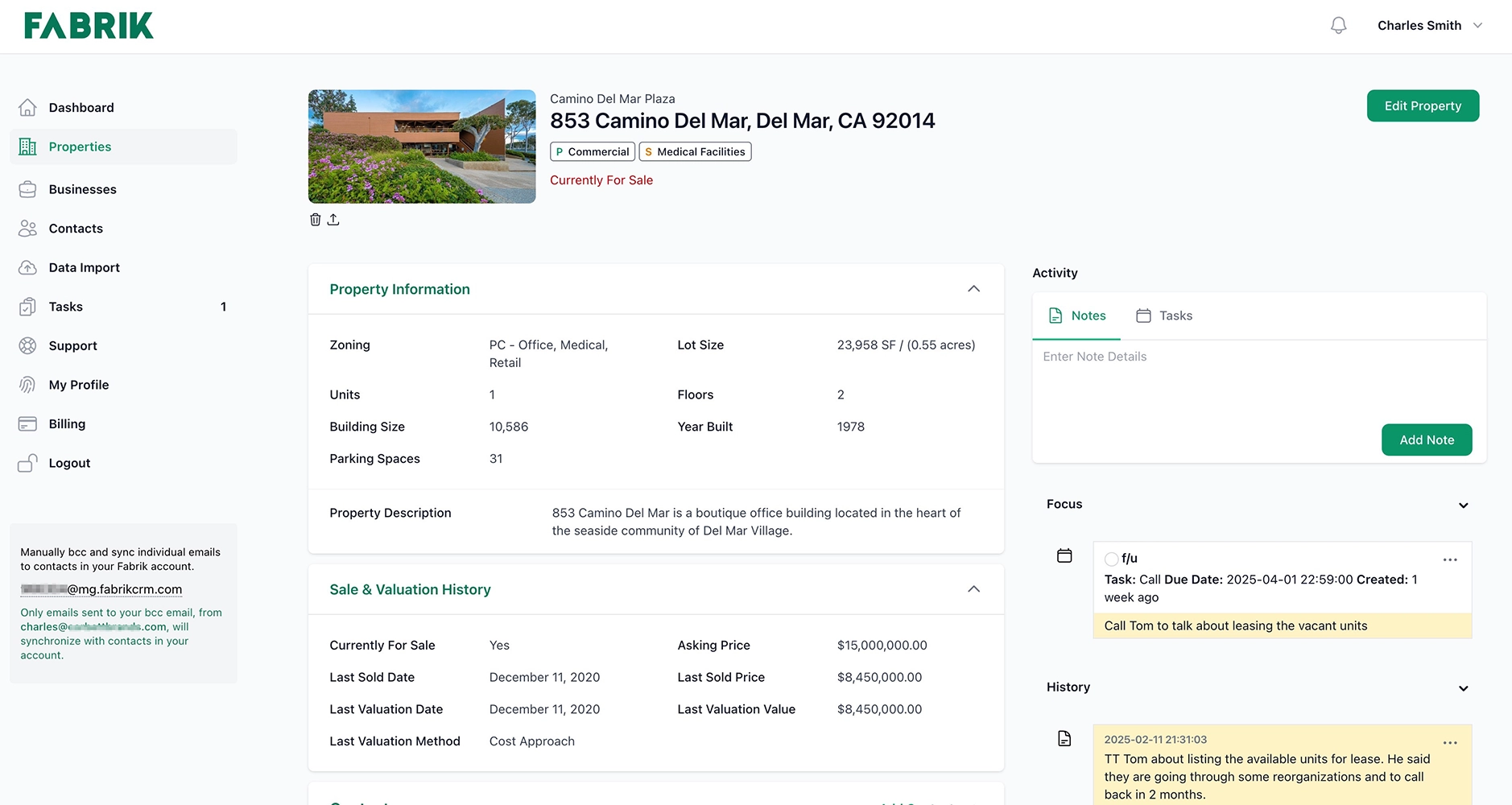The image size is (1512, 805).
Task: Click the Zoning value PC - Office, Medical
Action: coord(548,353)
